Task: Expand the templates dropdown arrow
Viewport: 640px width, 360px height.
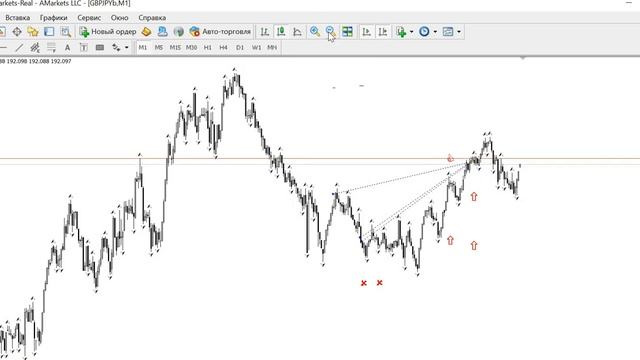Action: pos(459,31)
